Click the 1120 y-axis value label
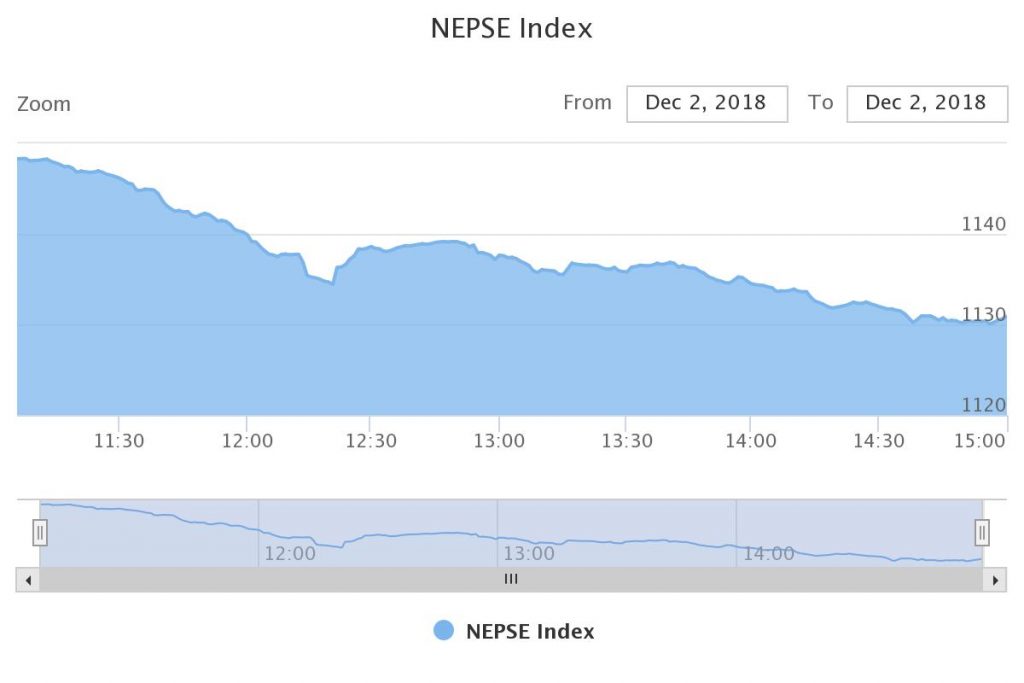This screenshot has height=683, width=1024. (x=983, y=405)
